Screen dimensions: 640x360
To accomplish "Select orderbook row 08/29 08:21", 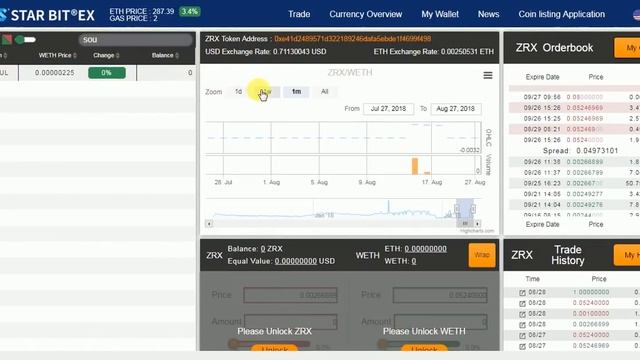I will 574,129.
